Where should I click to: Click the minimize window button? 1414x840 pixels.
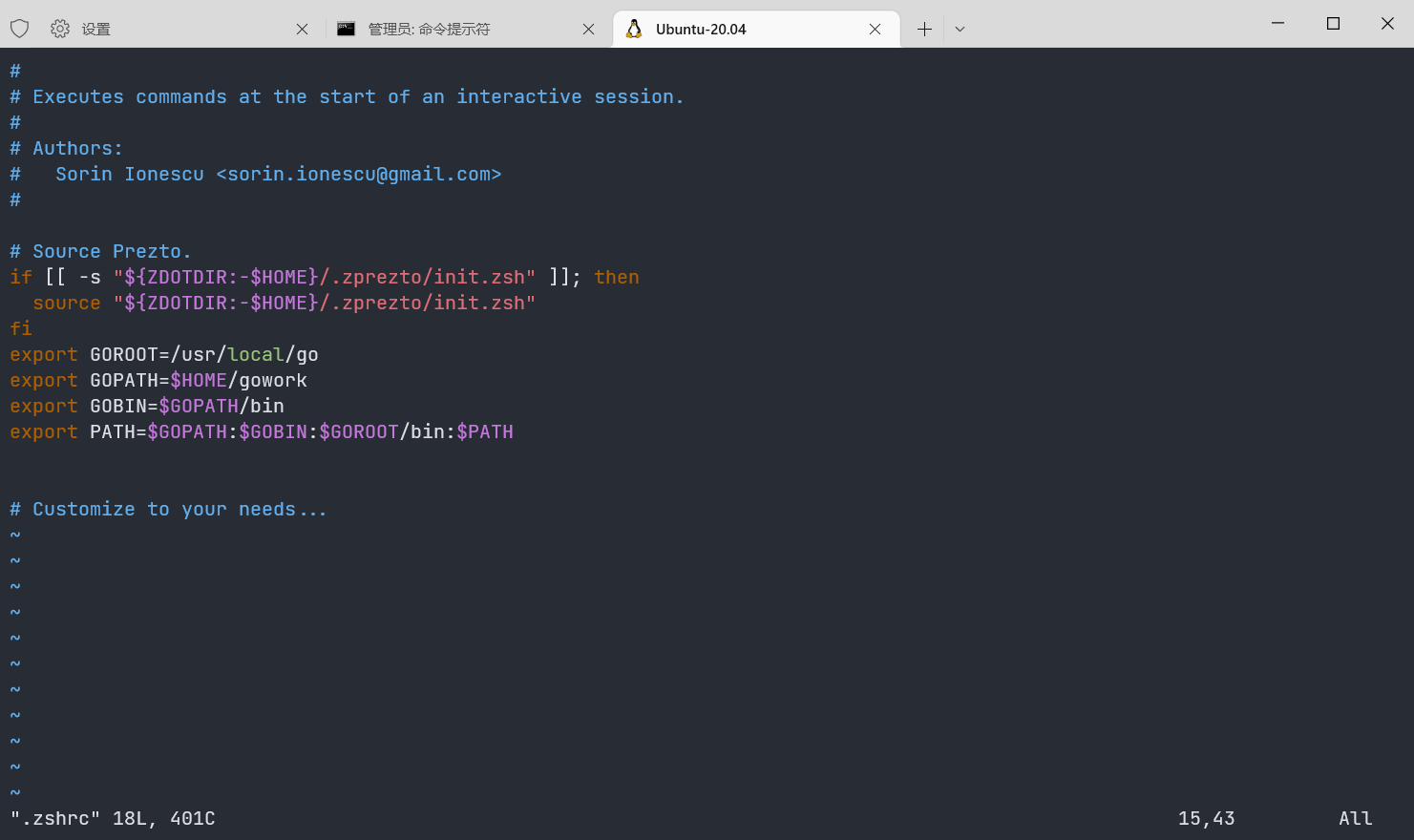(1277, 23)
